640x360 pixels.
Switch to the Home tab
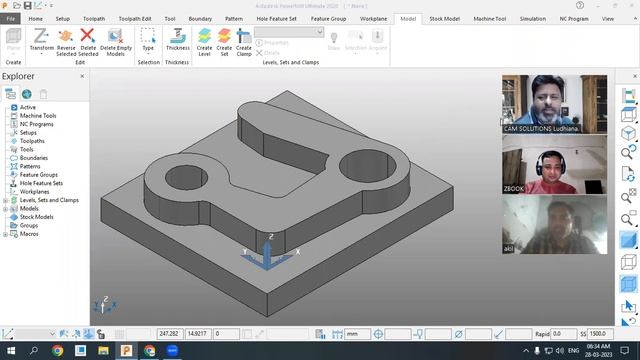click(36, 19)
